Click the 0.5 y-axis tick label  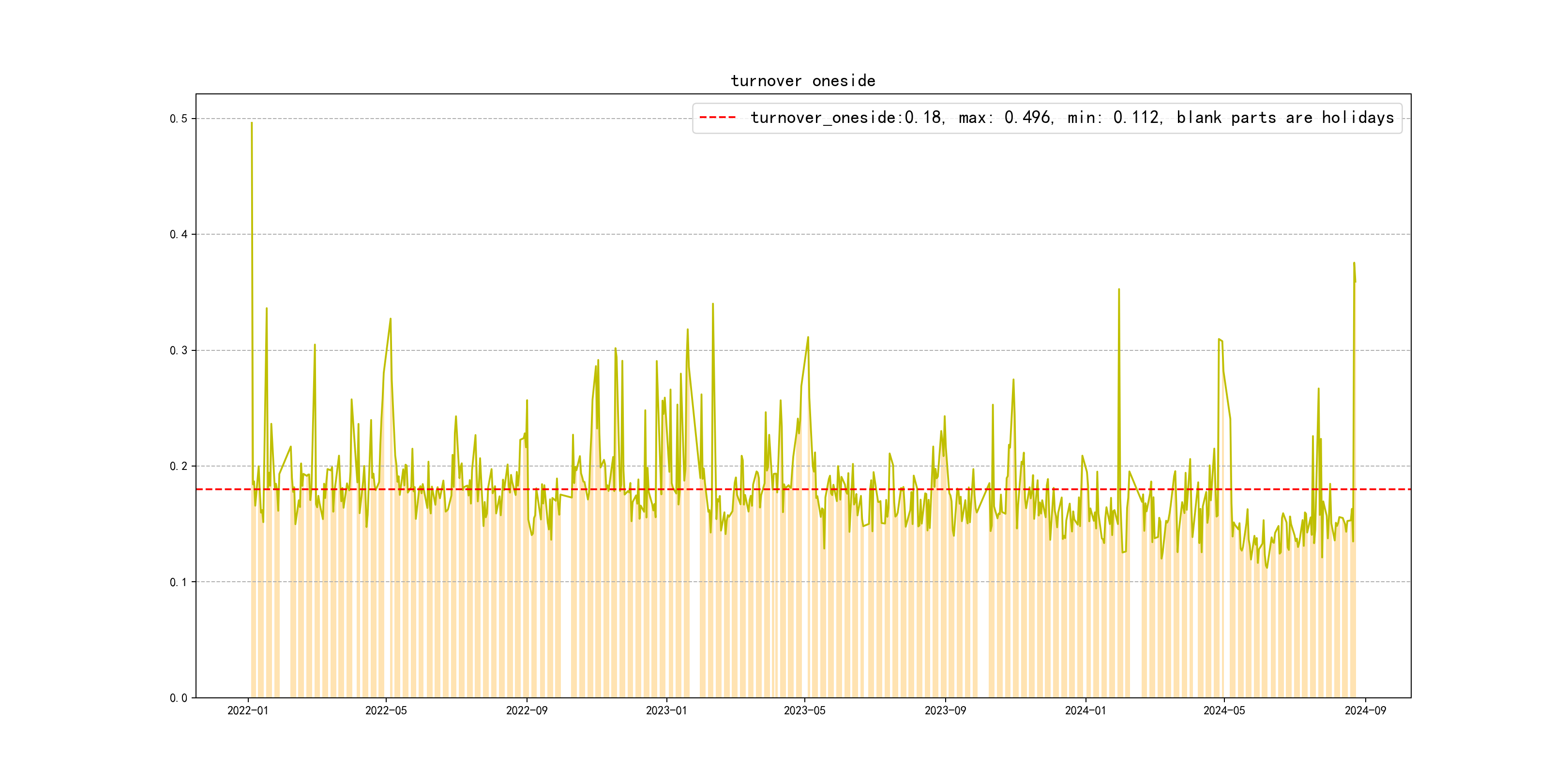179,119
